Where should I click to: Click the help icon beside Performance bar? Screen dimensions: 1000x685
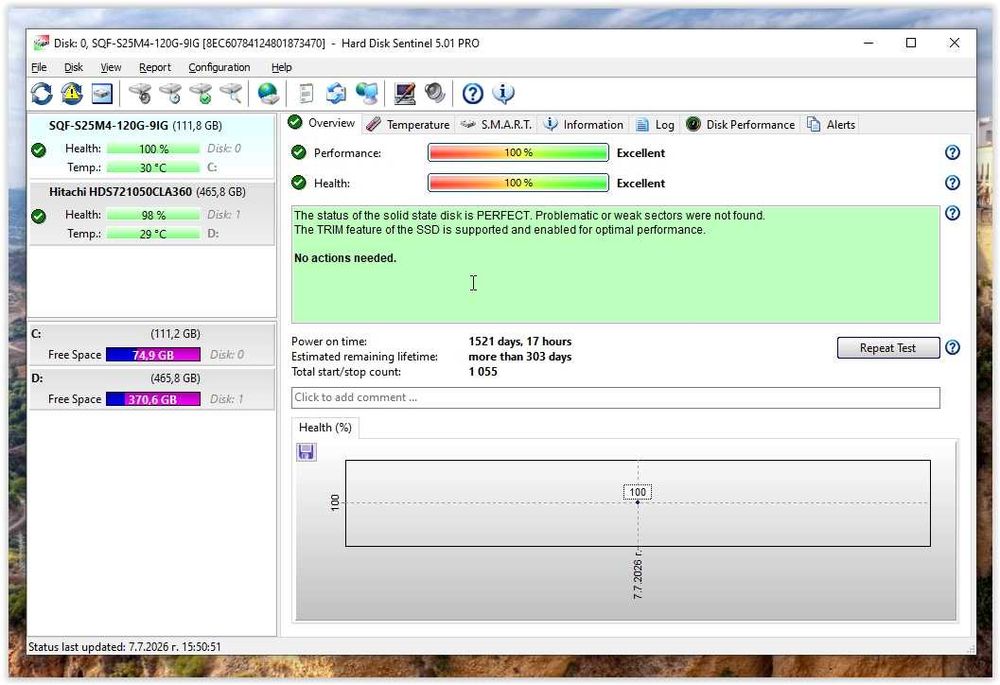[x=952, y=152]
